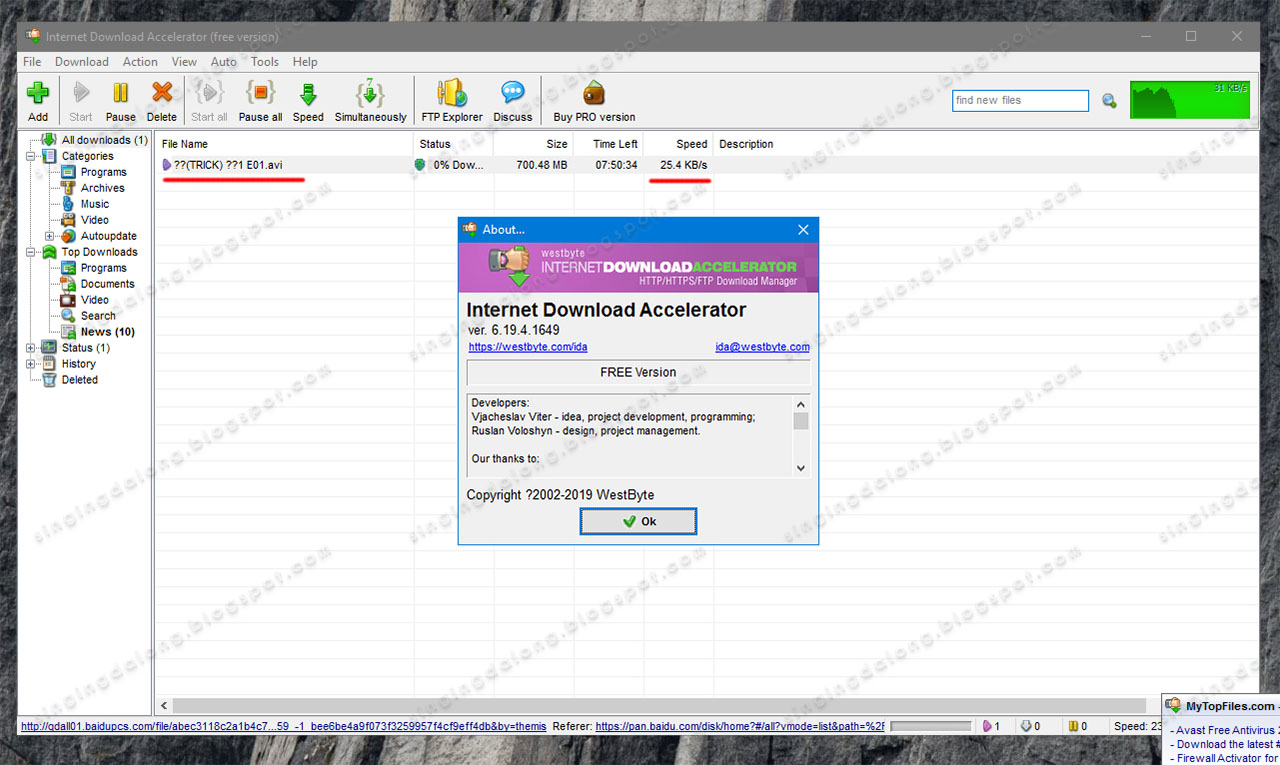This screenshot has height=765, width=1280.
Task: Collapse the Top Downloads tree node
Action: (31, 252)
